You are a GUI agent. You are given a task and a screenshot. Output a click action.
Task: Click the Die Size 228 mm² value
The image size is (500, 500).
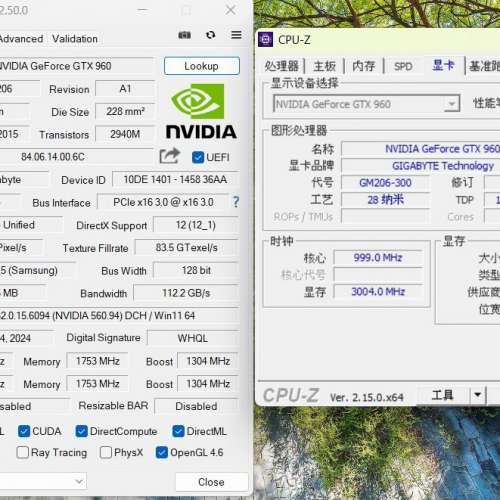125,111
